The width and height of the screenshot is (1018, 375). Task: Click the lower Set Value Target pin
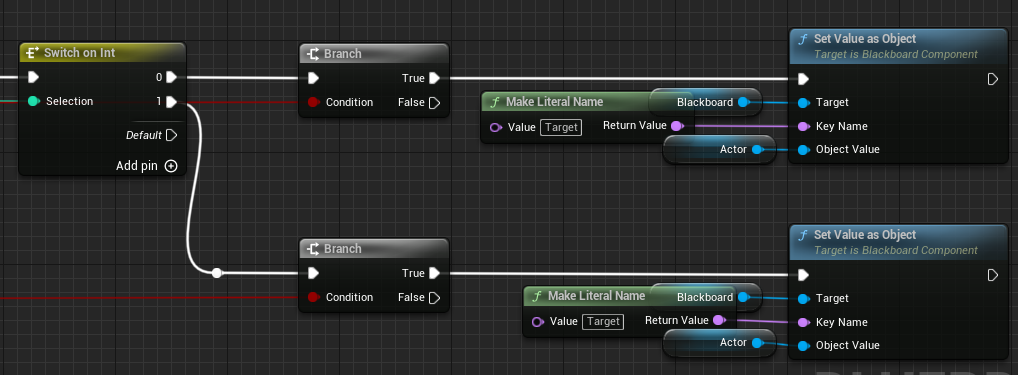[x=803, y=298]
